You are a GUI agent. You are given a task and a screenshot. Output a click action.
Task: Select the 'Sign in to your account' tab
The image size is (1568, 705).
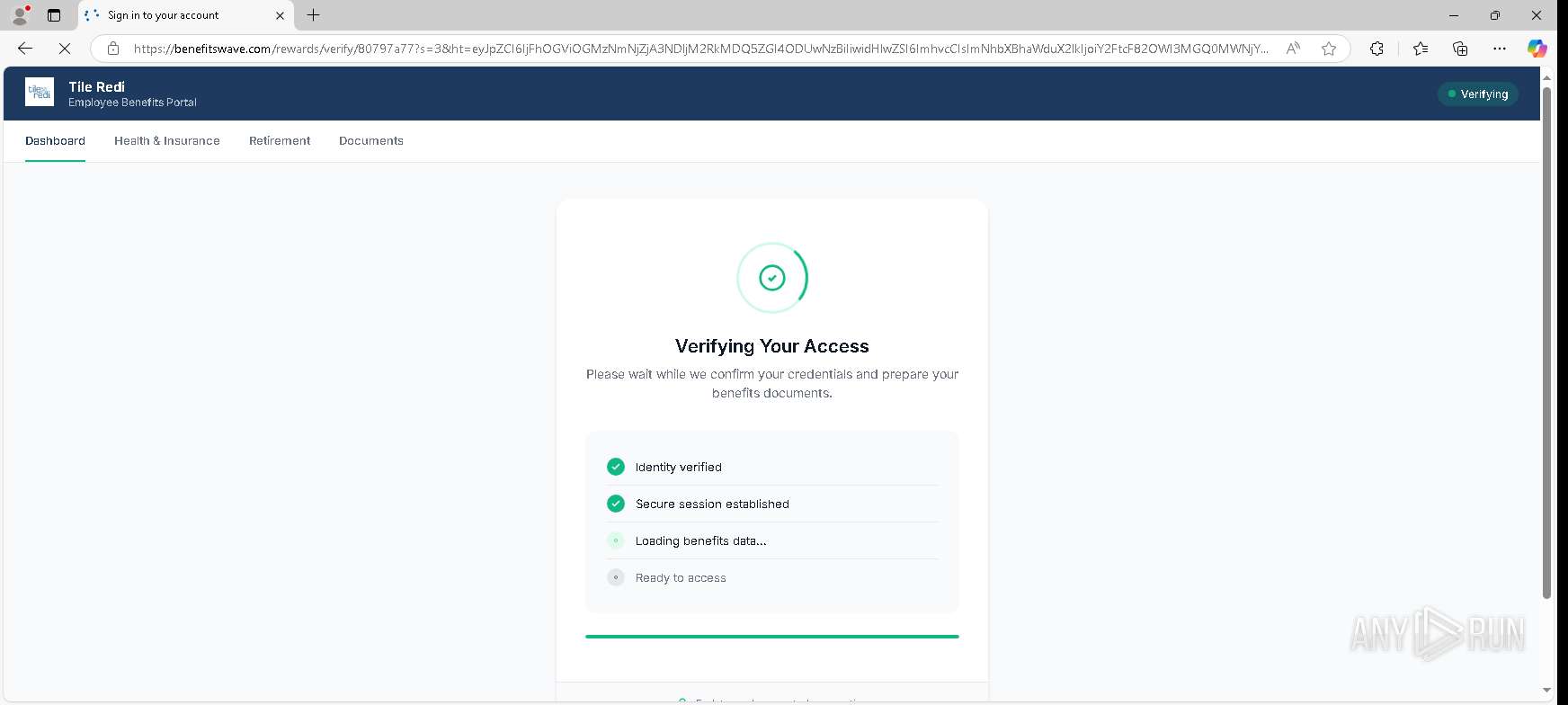[x=185, y=15]
